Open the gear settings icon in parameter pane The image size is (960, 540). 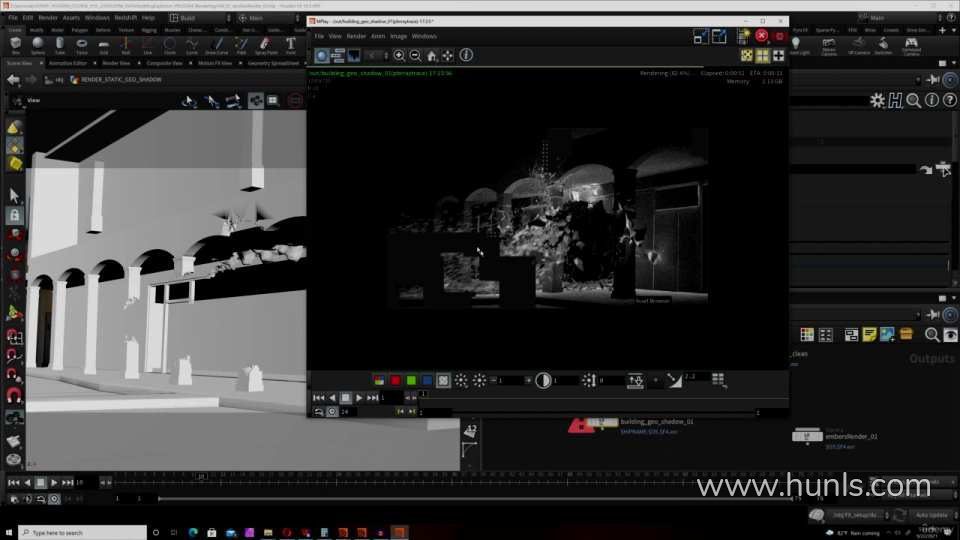tap(877, 100)
